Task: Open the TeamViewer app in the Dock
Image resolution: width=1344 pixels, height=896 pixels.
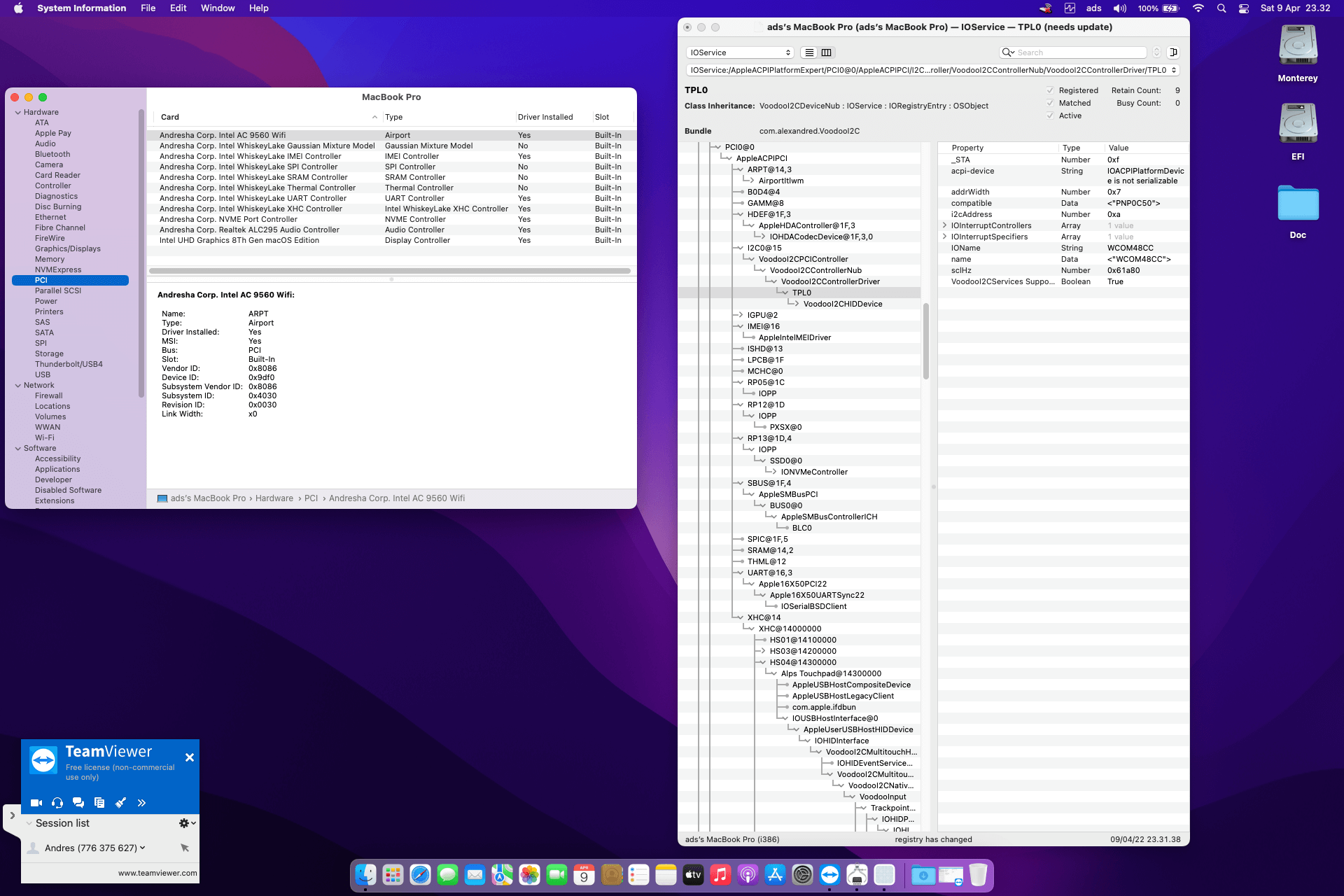Action: click(829, 874)
